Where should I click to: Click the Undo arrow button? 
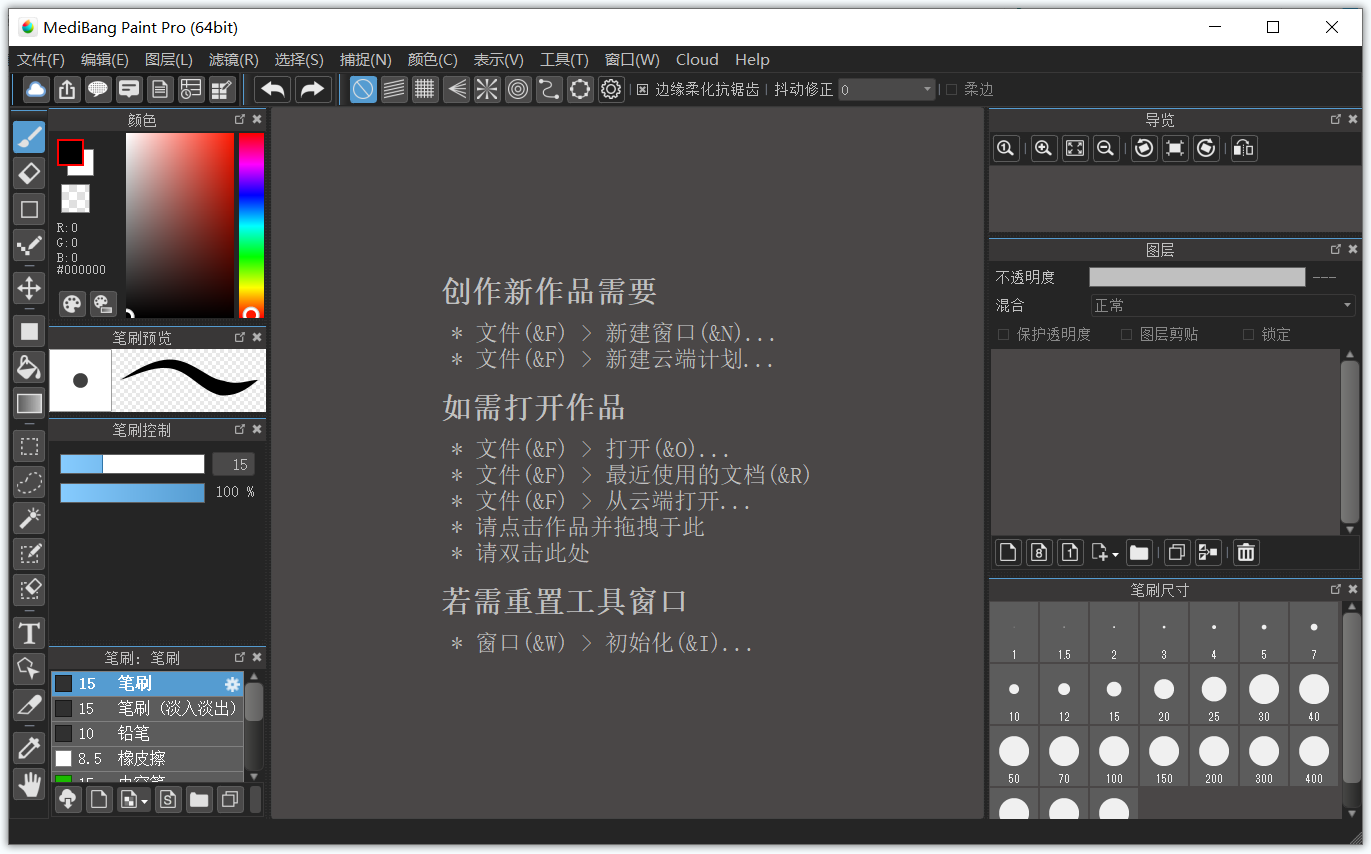pyautogui.click(x=273, y=89)
